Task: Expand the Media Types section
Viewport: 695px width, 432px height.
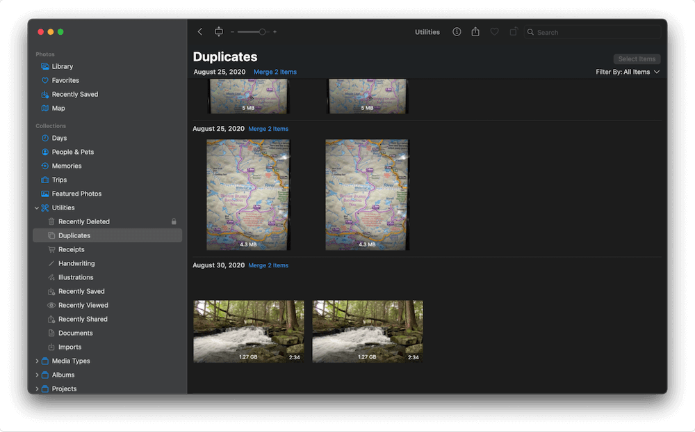Action: pos(37,361)
